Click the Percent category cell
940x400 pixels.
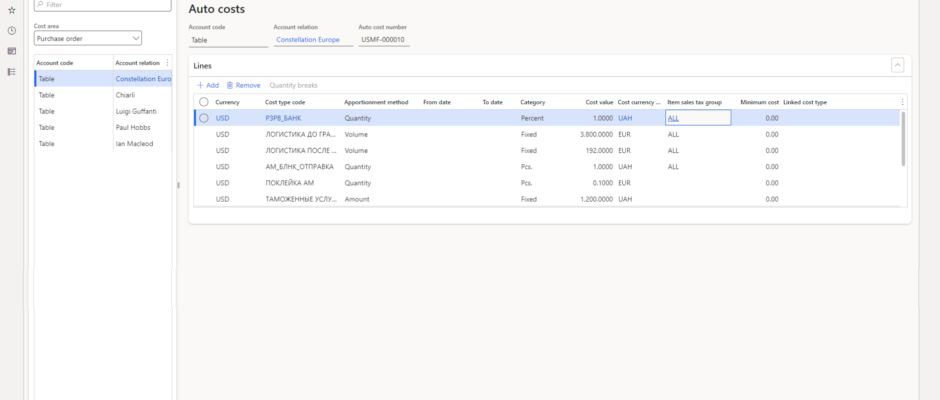pyautogui.click(x=532, y=118)
